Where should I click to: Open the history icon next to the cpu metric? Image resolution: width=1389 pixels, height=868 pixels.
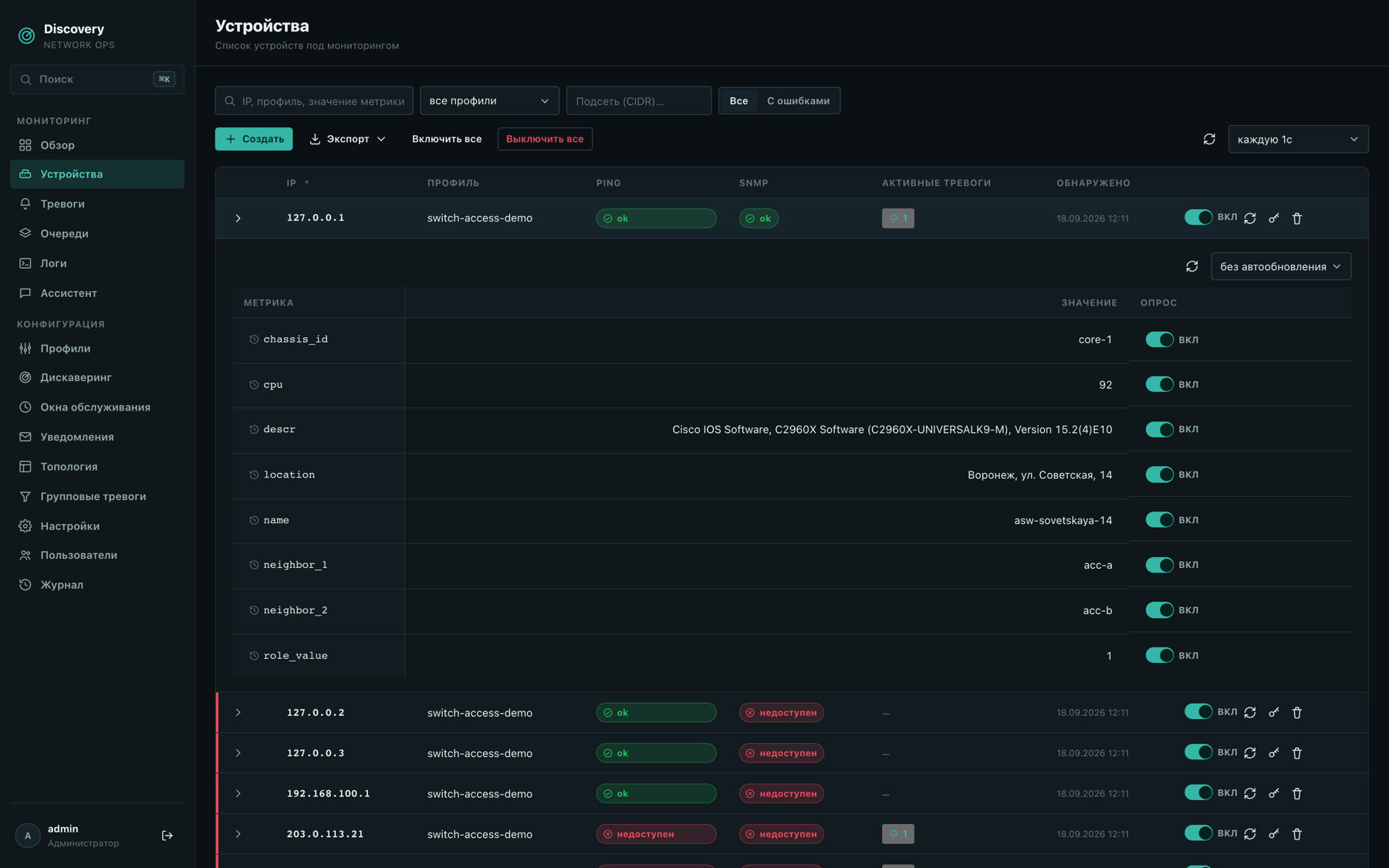254,385
